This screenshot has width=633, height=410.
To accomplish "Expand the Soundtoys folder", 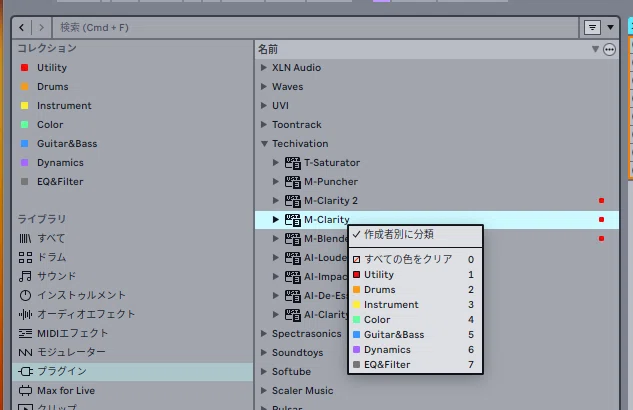I will pyautogui.click(x=264, y=352).
